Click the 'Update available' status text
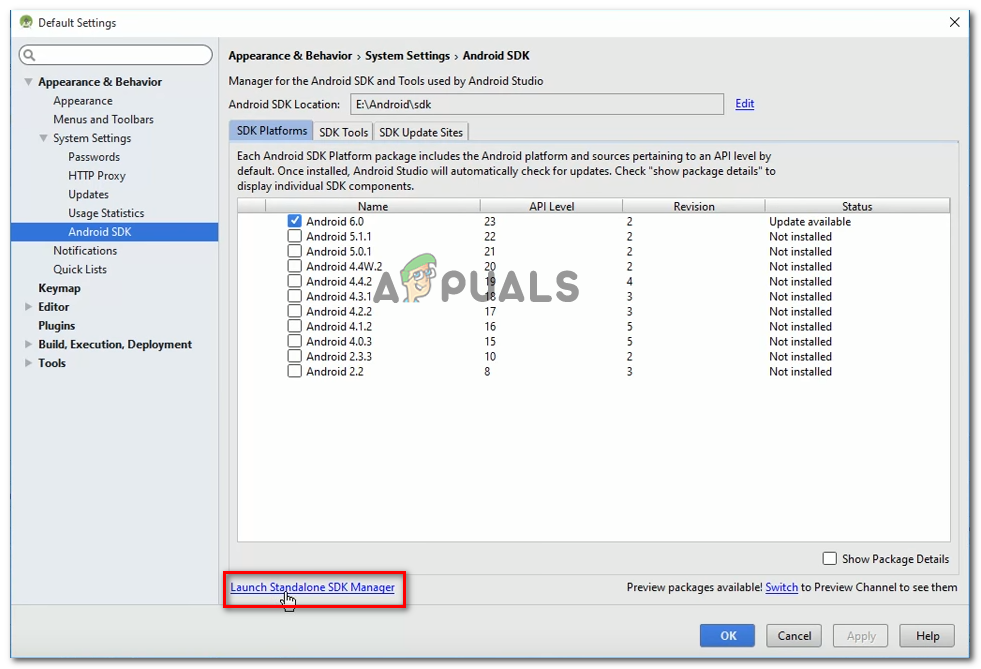 pyautogui.click(x=810, y=222)
